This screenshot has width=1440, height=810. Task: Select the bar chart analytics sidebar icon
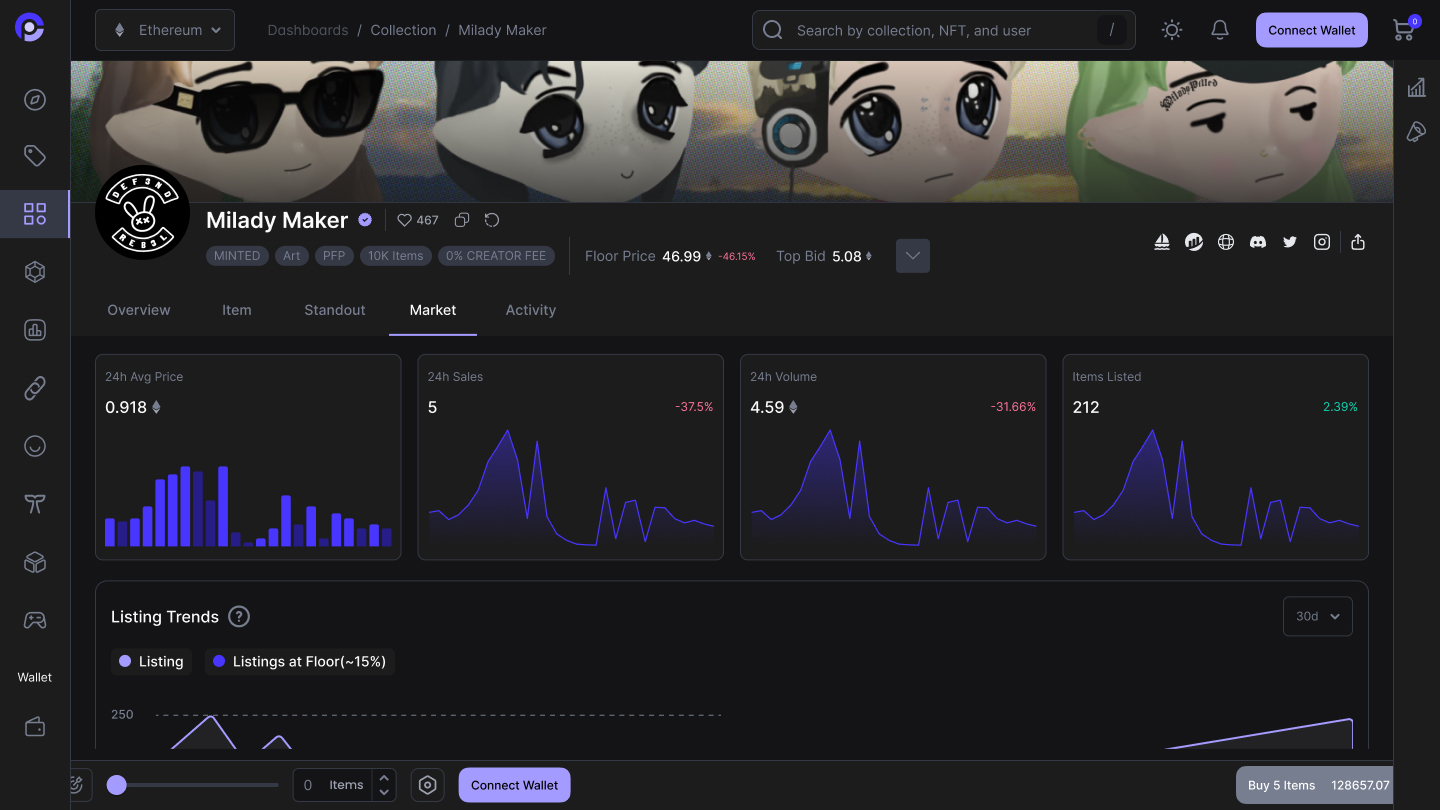point(35,330)
